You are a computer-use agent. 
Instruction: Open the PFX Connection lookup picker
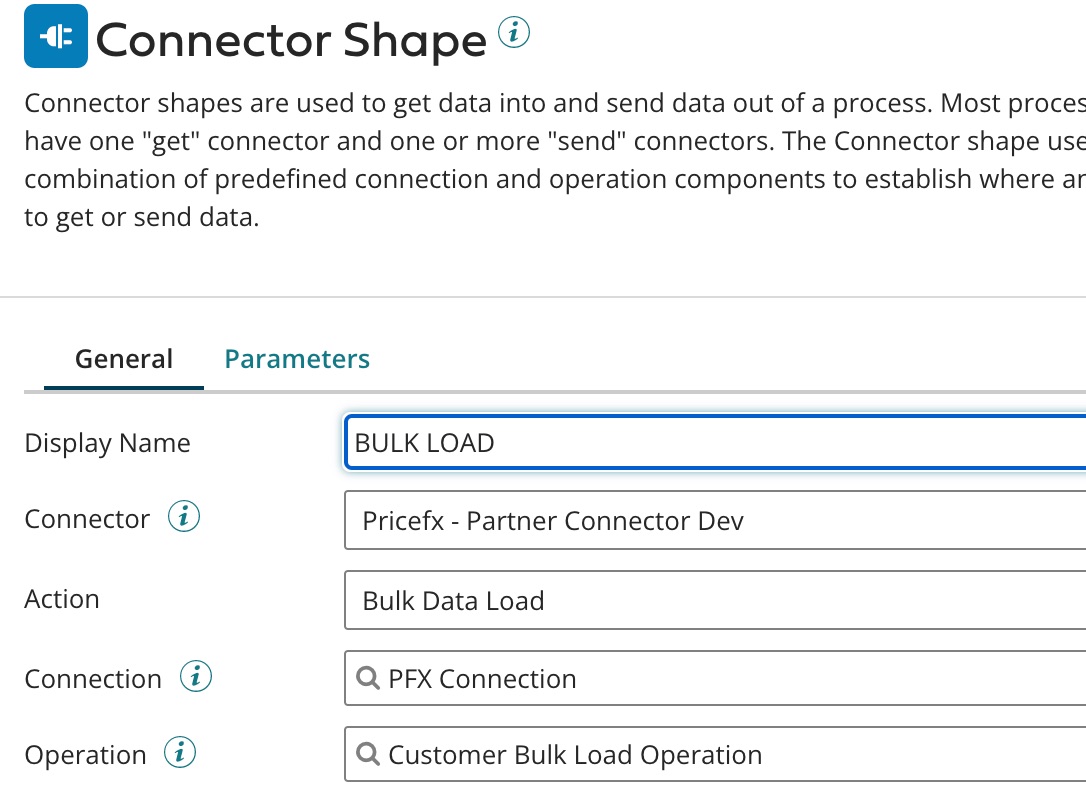[x=700, y=678]
